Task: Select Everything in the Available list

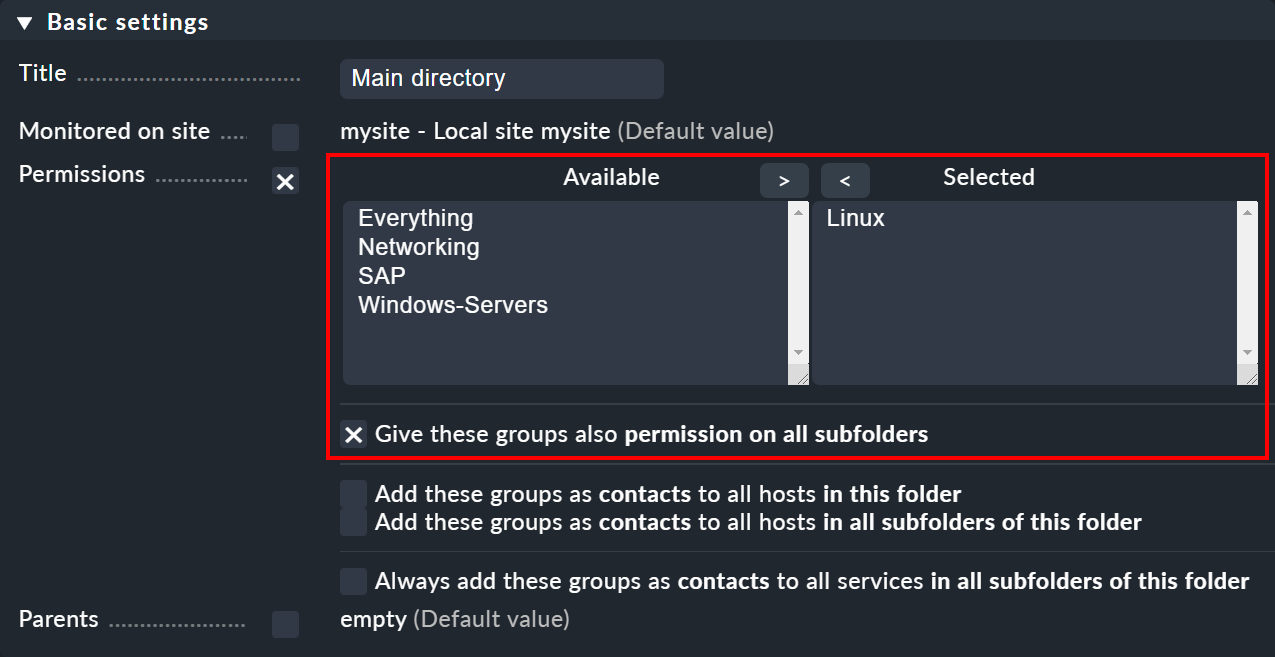Action: [x=416, y=218]
